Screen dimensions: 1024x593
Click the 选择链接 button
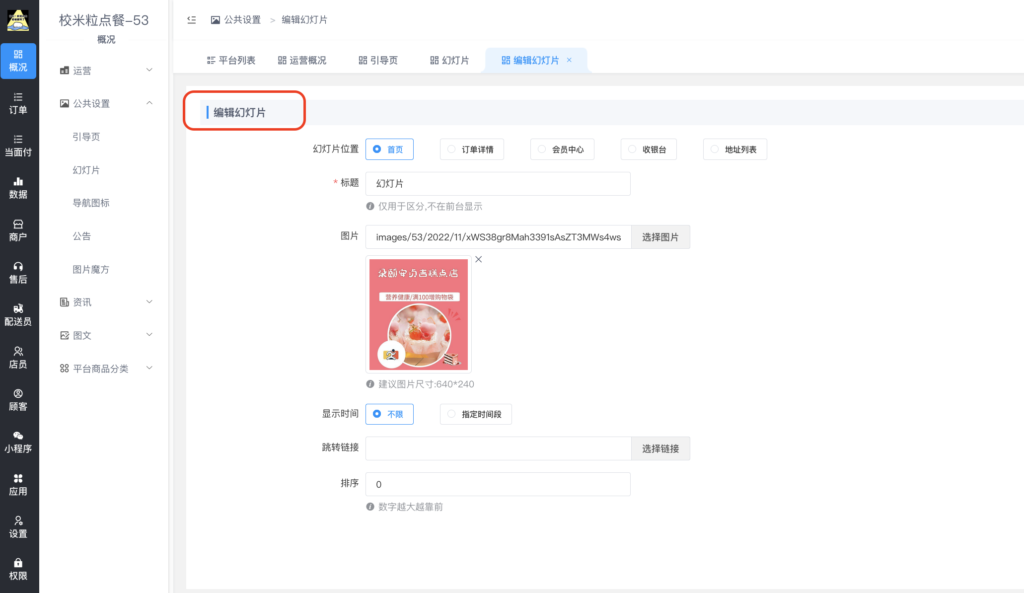pos(663,448)
